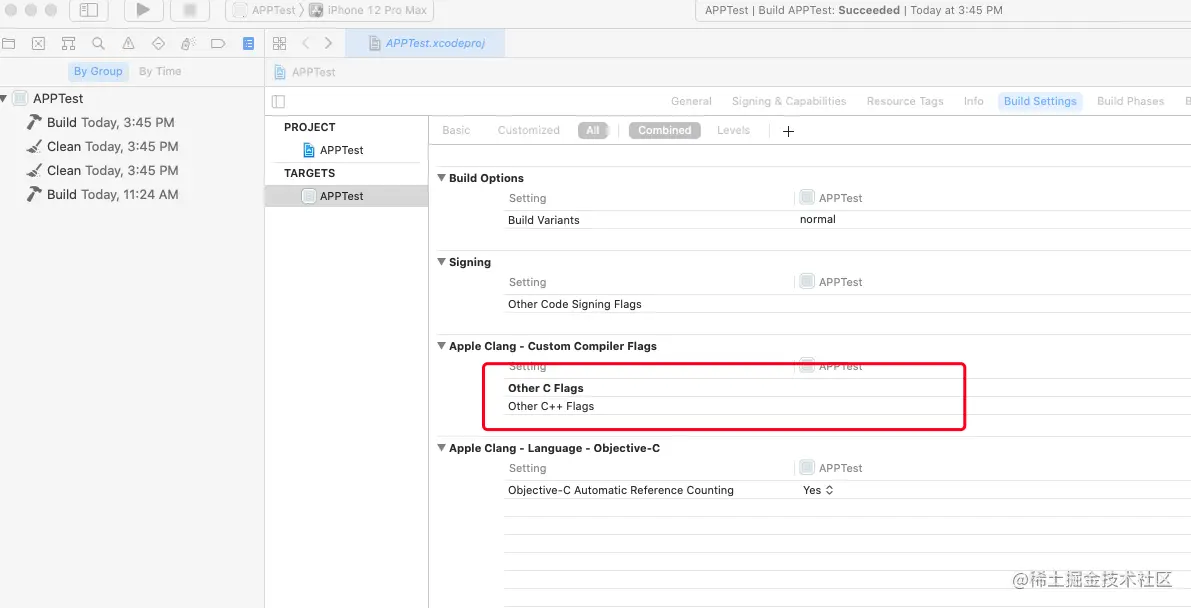Add a build setting with plus button

point(788,131)
